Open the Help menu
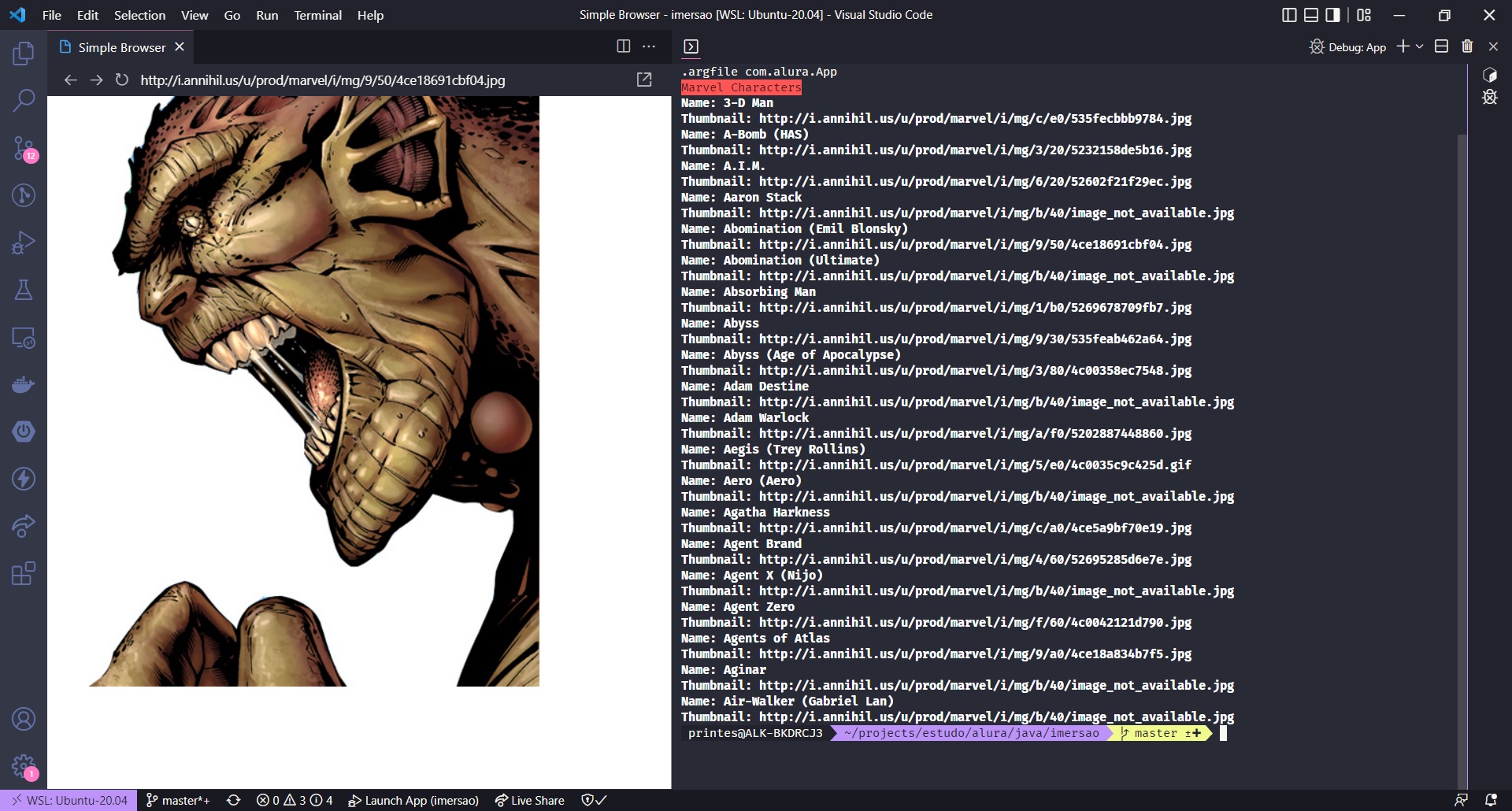The height and width of the screenshot is (811, 1512). coord(370,15)
